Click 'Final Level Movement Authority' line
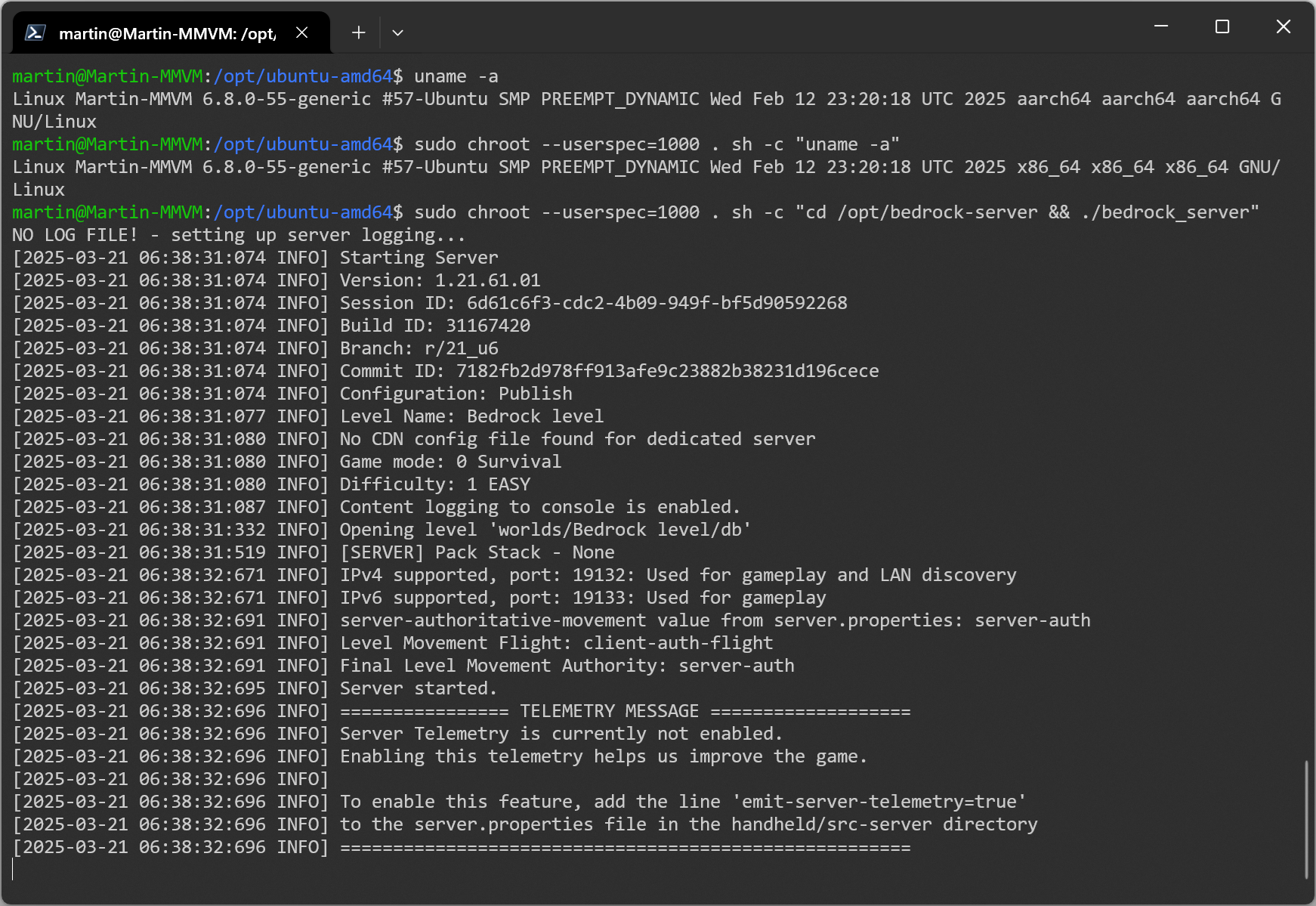This screenshot has width=1316, height=906. (x=567, y=666)
